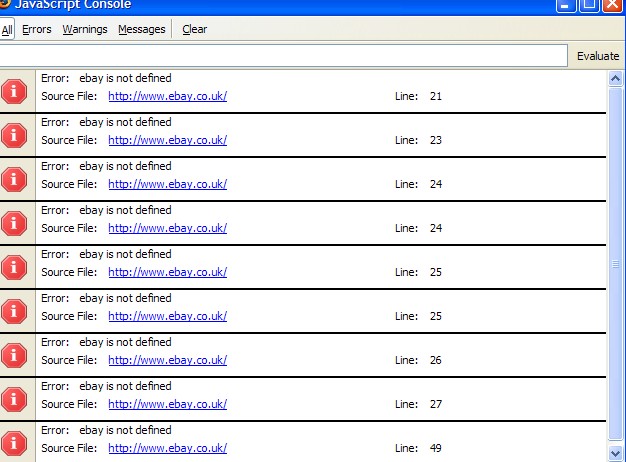Filter console by Errors
The height and width of the screenshot is (462, 626).
[37, 29]
